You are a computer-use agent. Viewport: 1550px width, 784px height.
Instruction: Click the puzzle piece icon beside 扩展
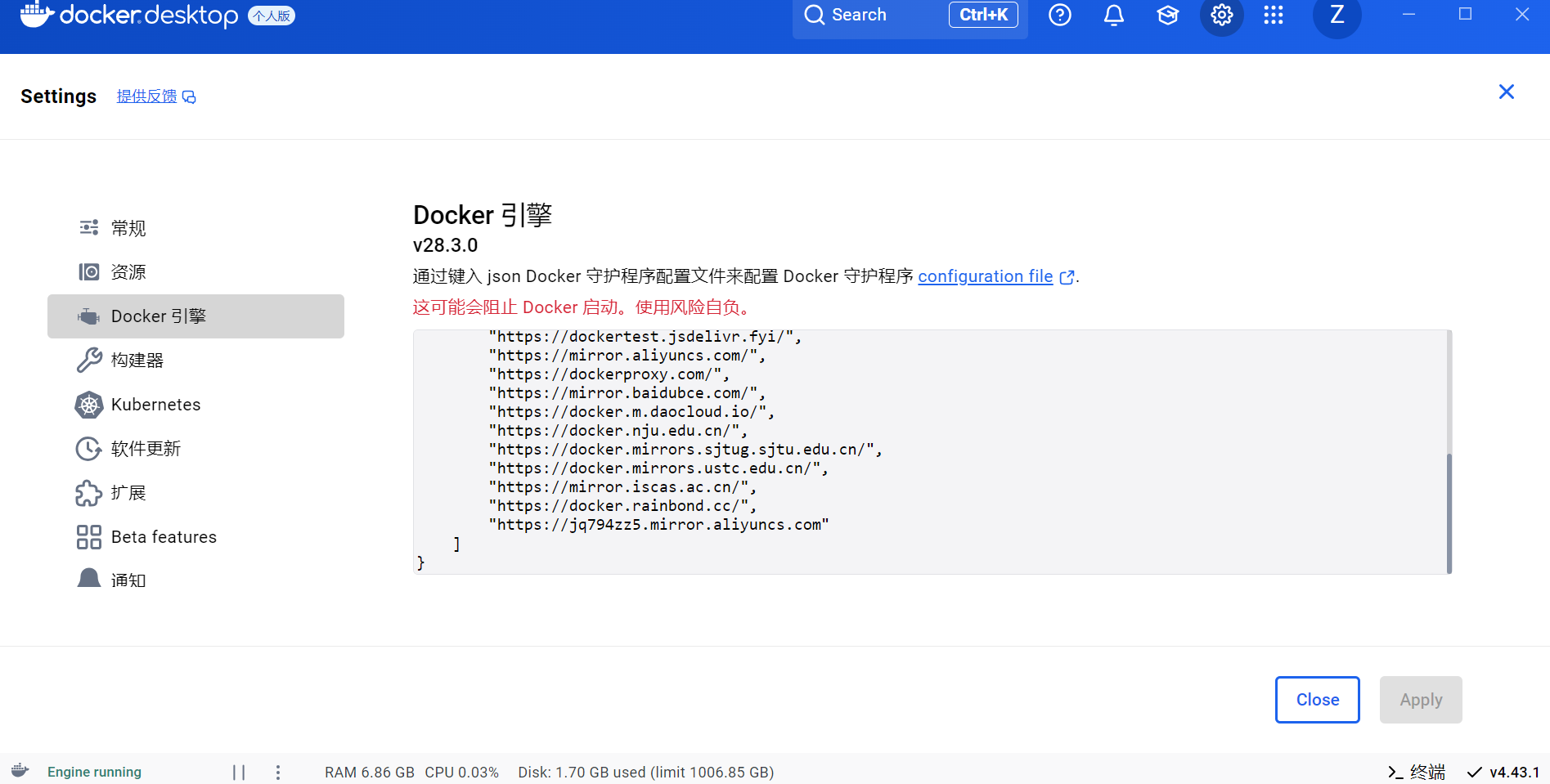click(x=89, y=493)
